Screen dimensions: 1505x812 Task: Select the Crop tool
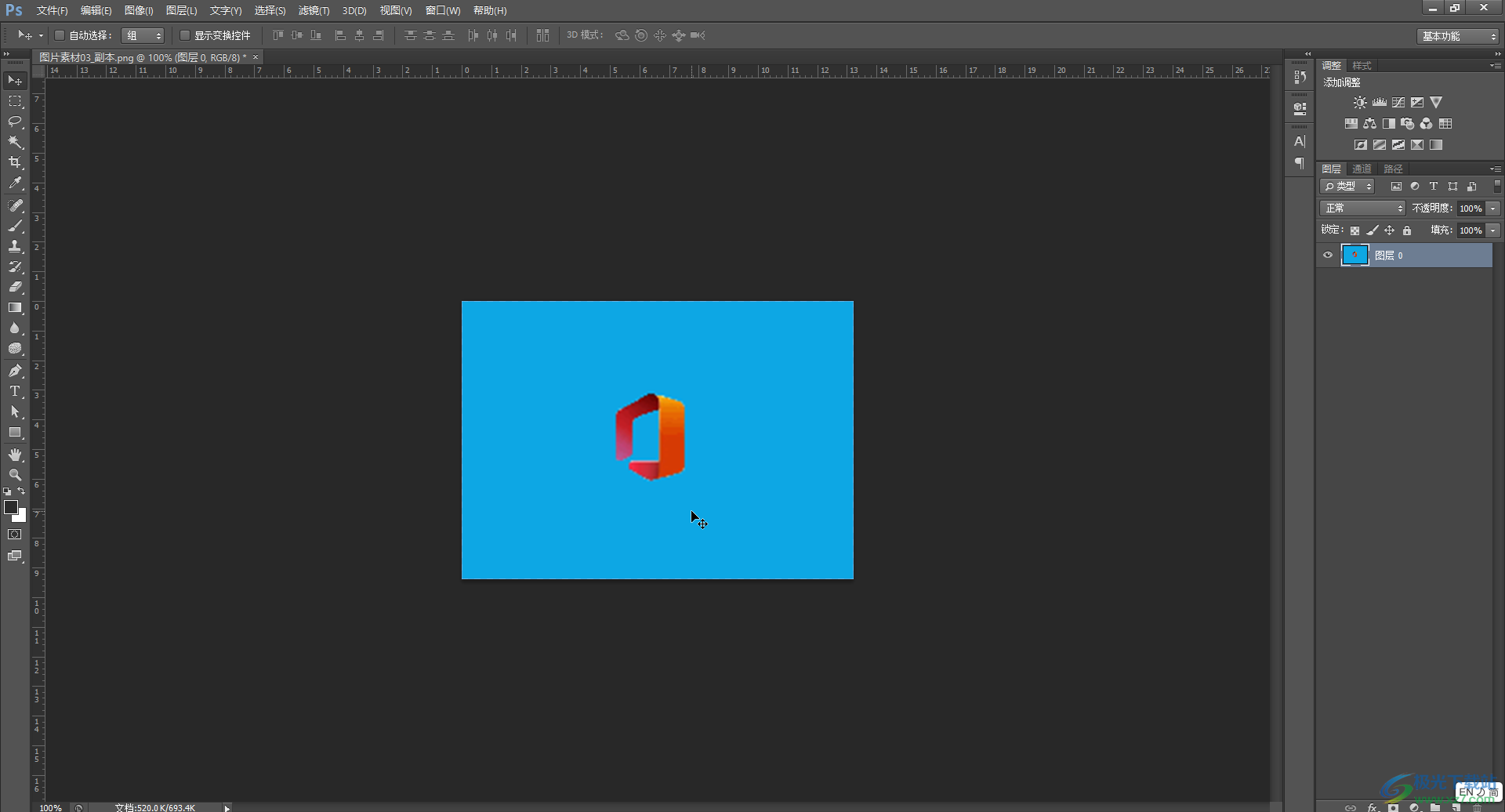click(x=15, y=162)
